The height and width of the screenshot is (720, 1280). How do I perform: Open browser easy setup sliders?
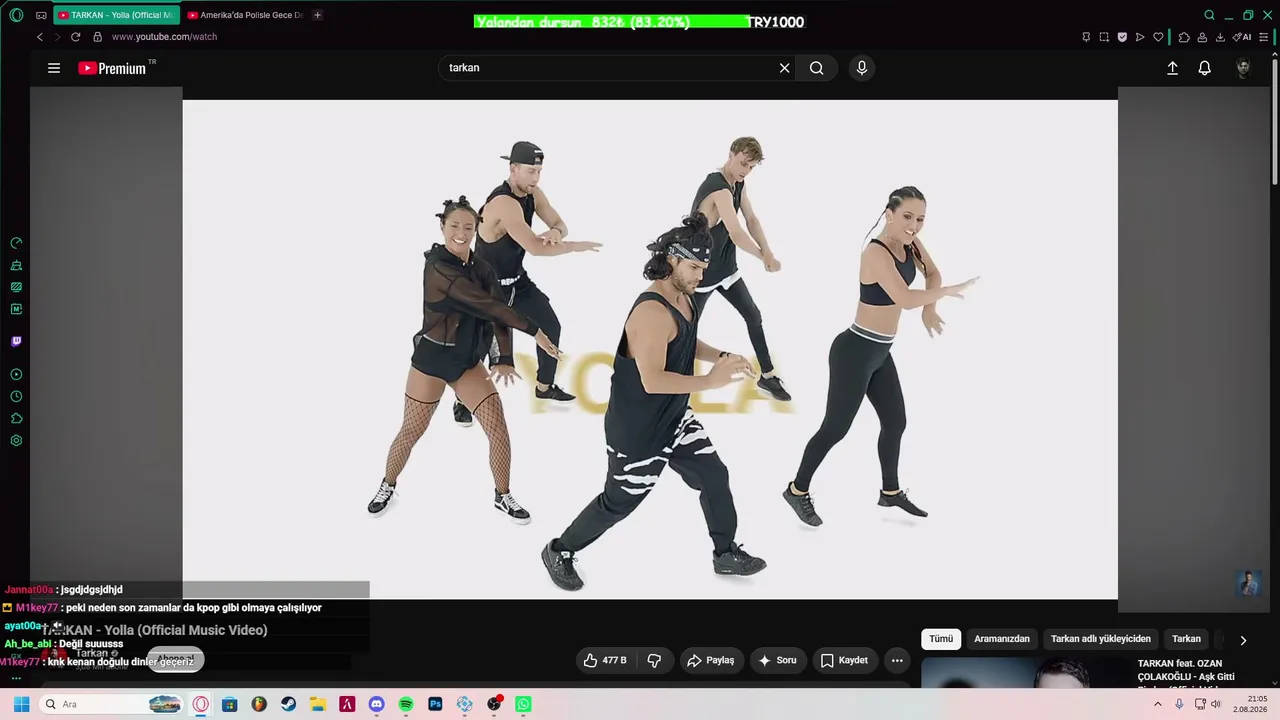[x=1264, y=37]
